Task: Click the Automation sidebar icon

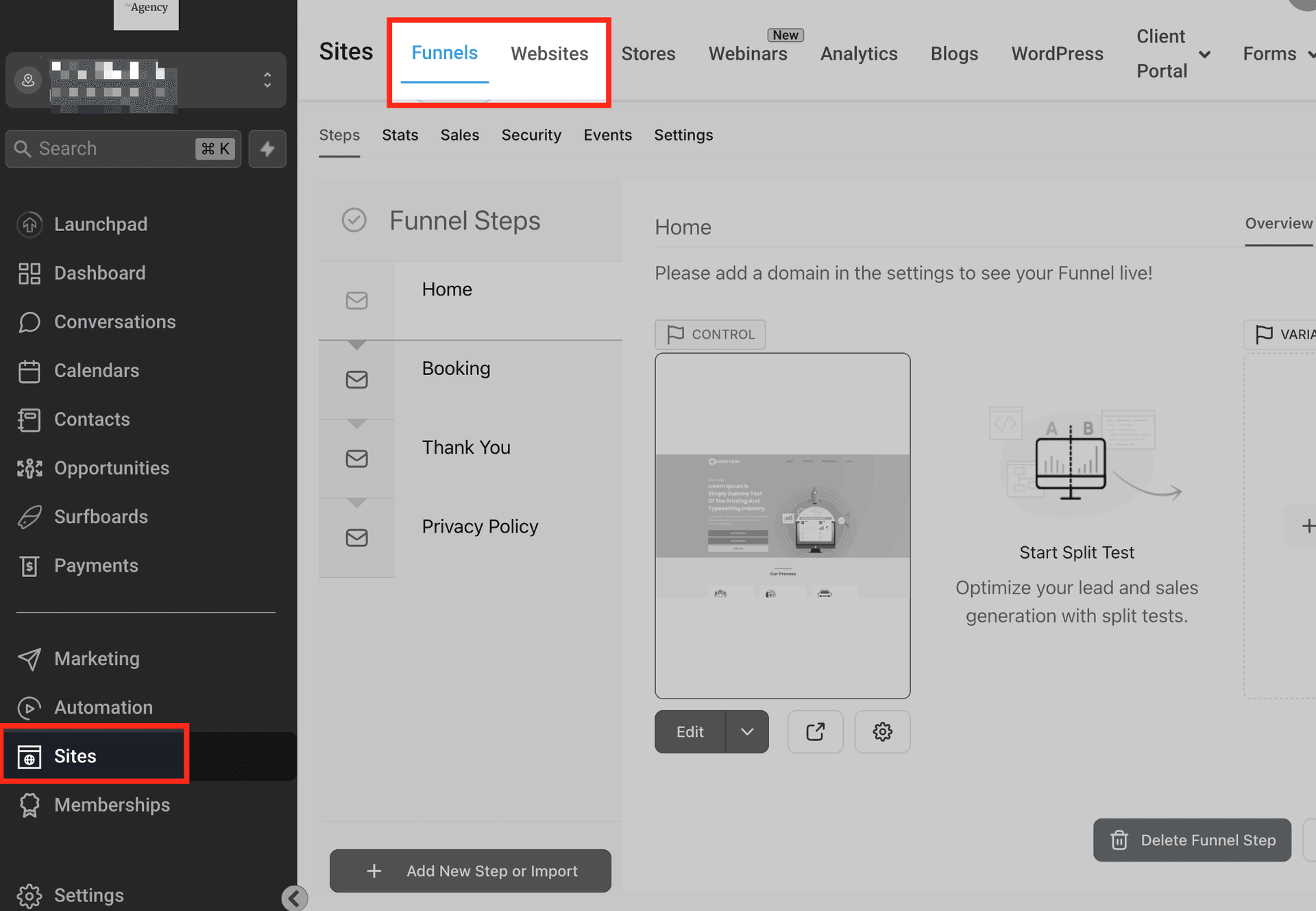Action: [x=28, y=707]
